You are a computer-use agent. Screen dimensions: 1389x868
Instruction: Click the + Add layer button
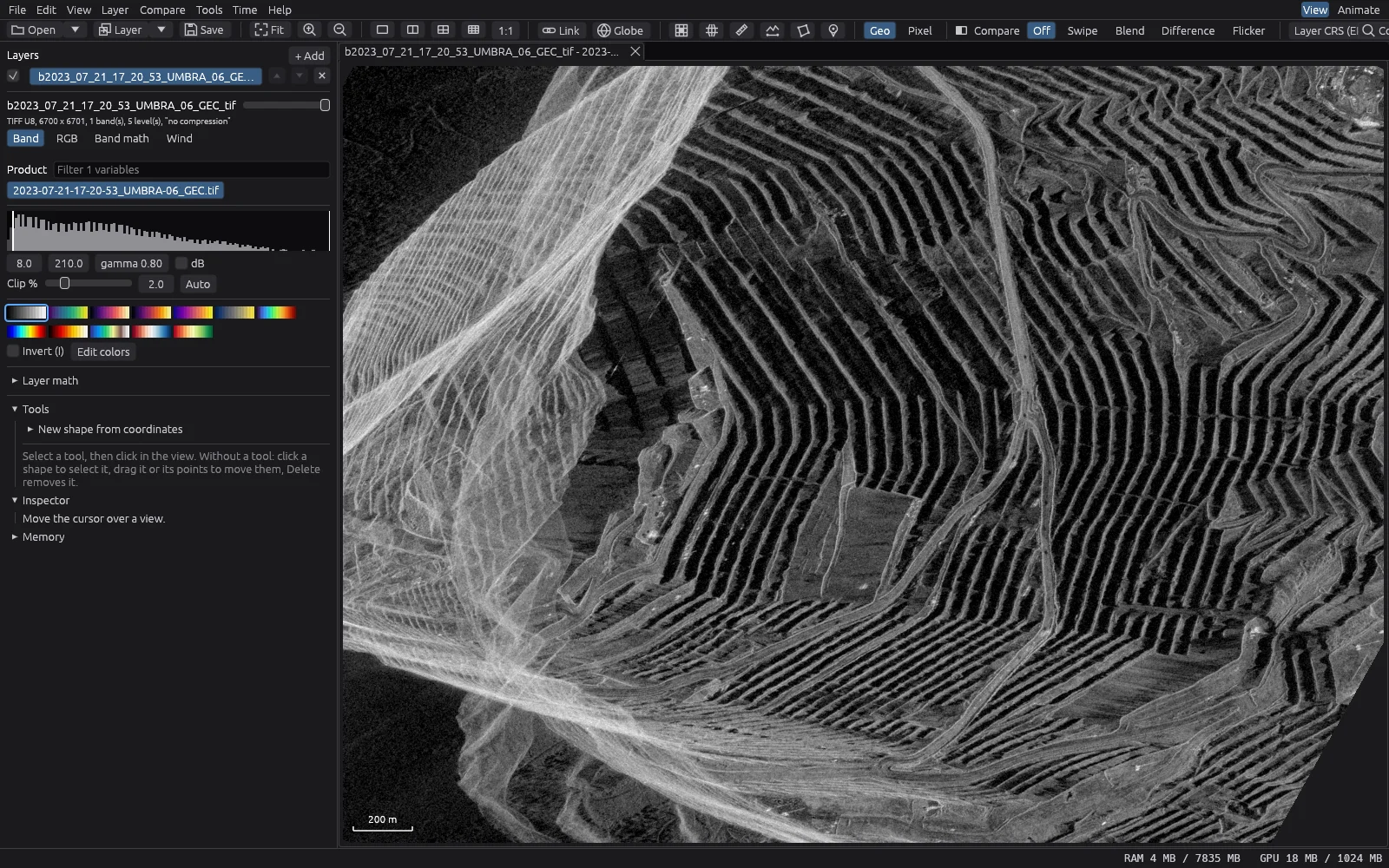coord(309,56)
